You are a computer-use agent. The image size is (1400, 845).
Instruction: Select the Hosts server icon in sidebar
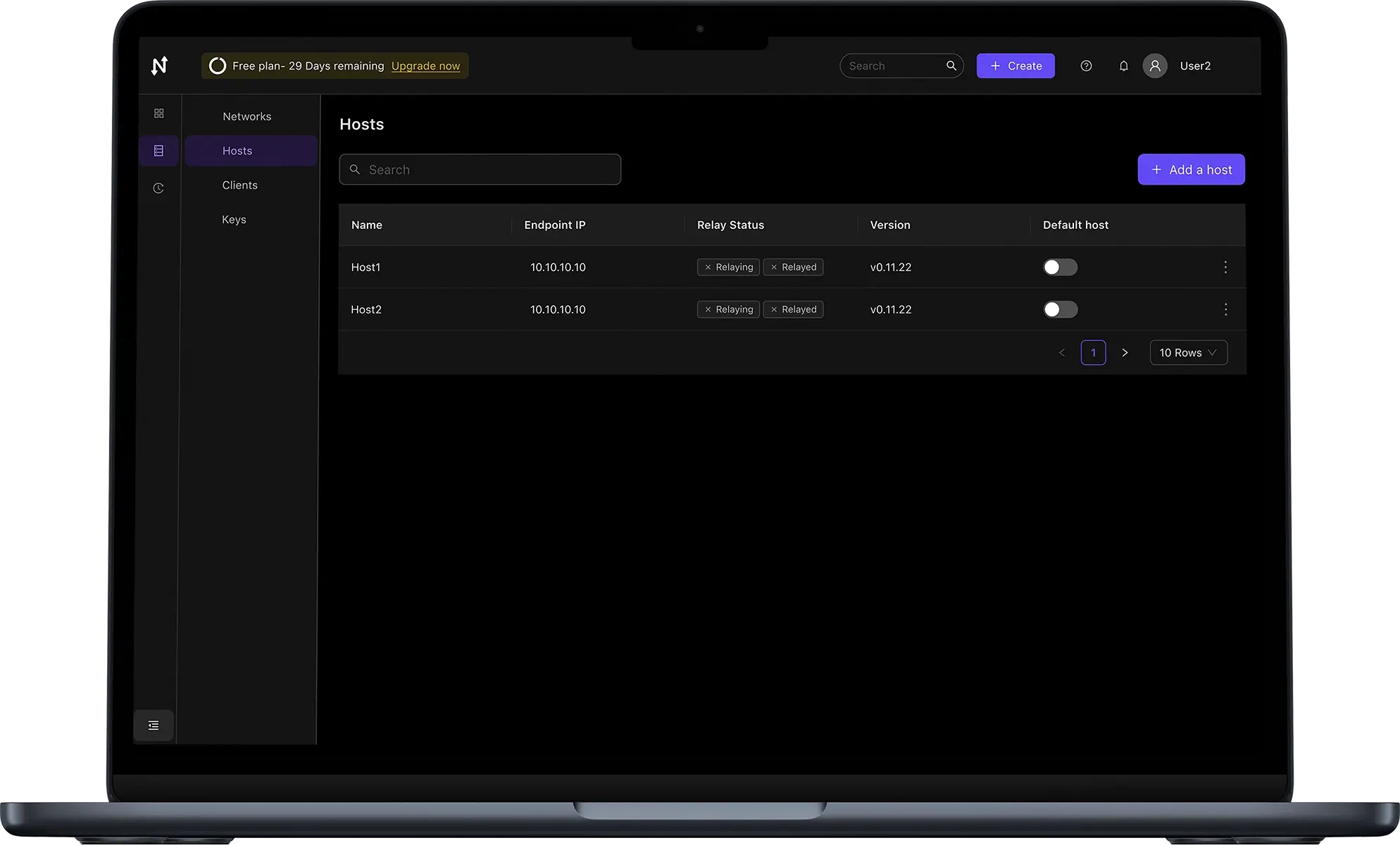pyautogui.click(x=158, y=150)
